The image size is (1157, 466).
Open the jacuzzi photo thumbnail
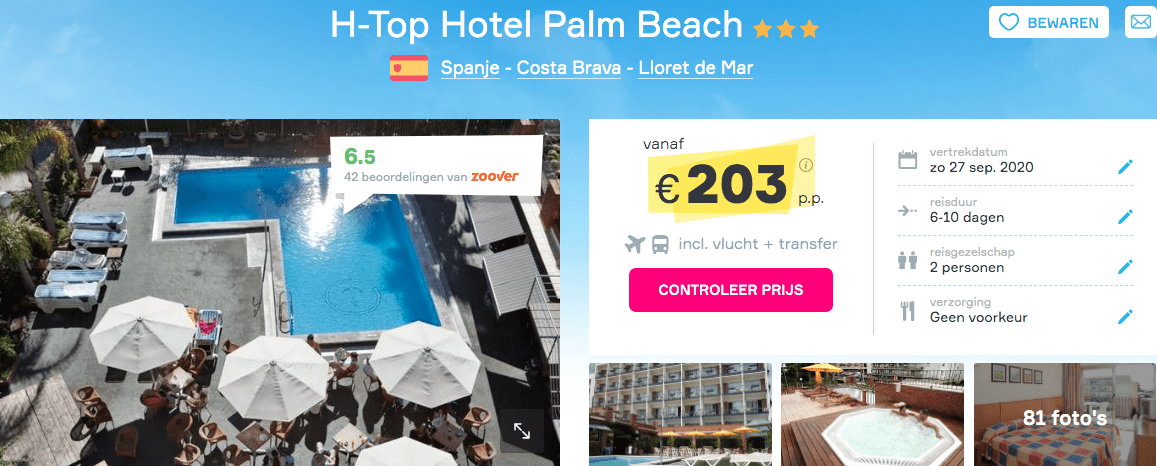click(872, 414)
